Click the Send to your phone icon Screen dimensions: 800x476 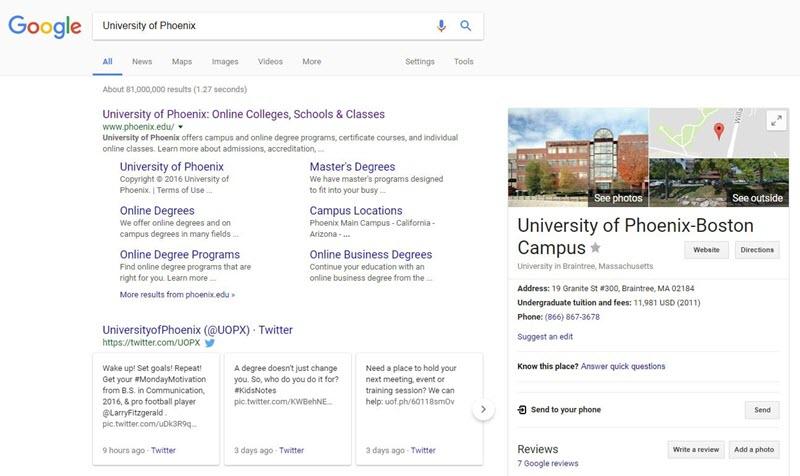(x=522, y=410)
